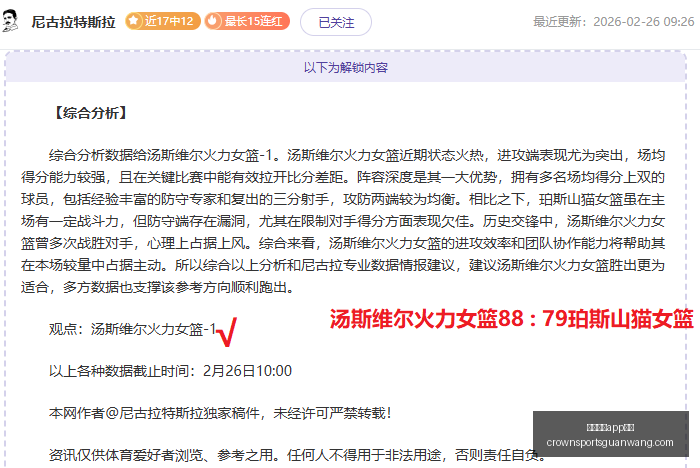
Task: Select the 观点：汤斯维尔火力女篮-1 line
Action: (x=133, y=329)
